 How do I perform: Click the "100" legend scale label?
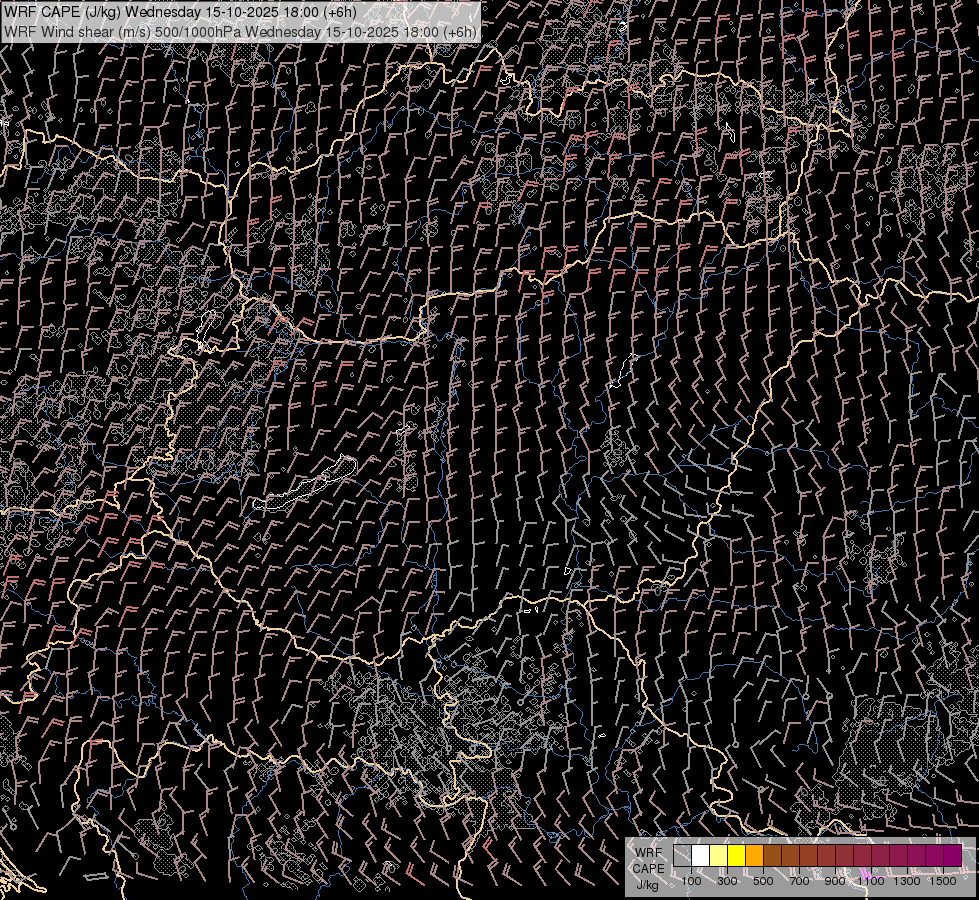[691, 881]
